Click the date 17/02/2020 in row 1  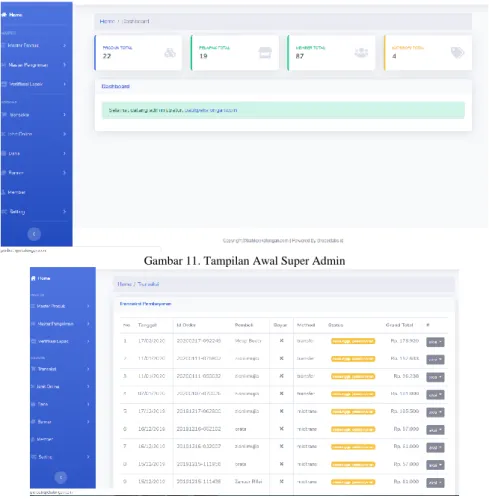(152, 341)
